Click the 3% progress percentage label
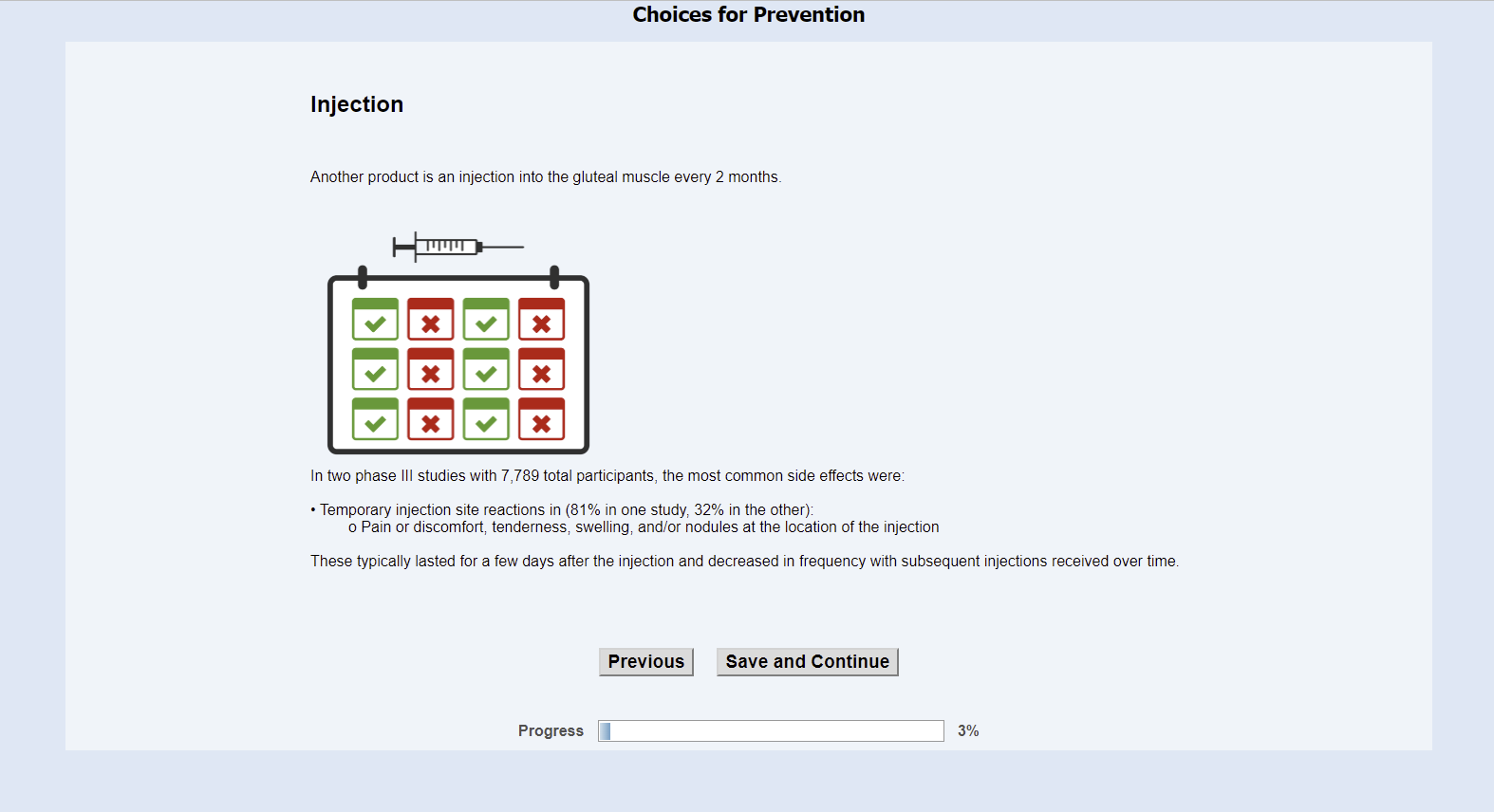The width and height of the screenshot is (1494, 812). pos(967,730)
